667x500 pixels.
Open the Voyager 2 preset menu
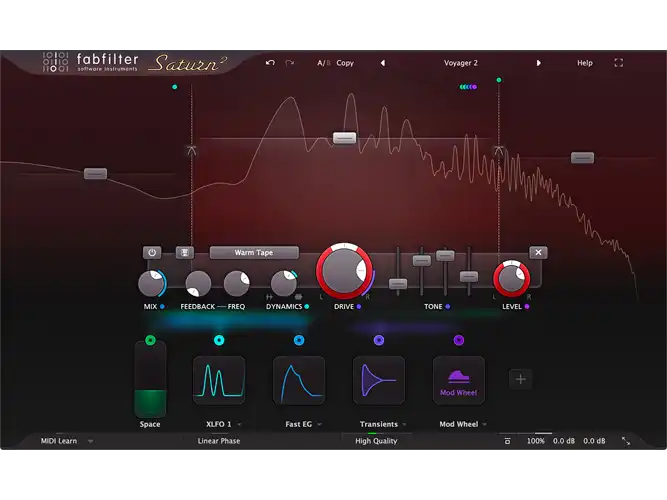[x=461, y=63]
